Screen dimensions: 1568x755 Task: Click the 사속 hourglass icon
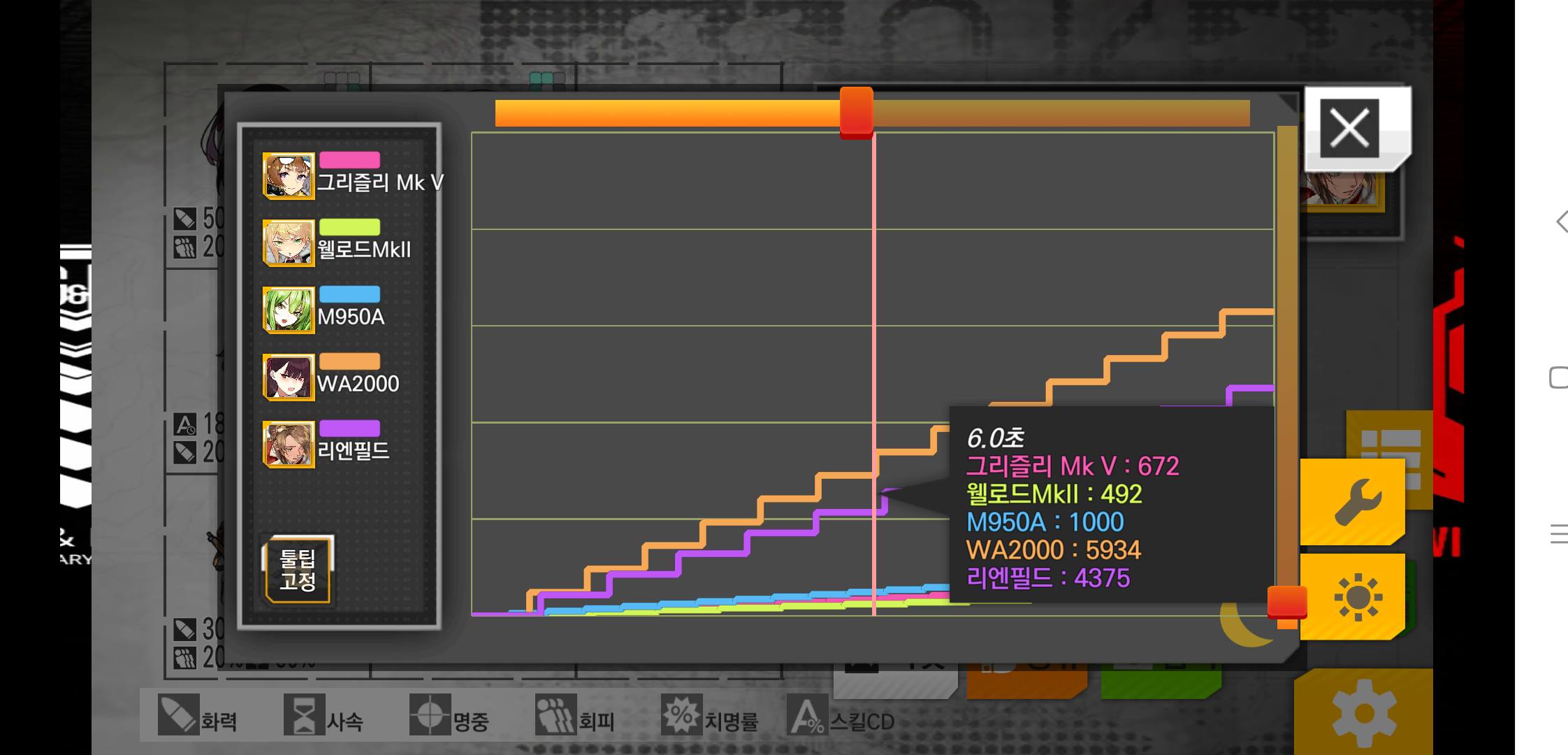(304, 714)
